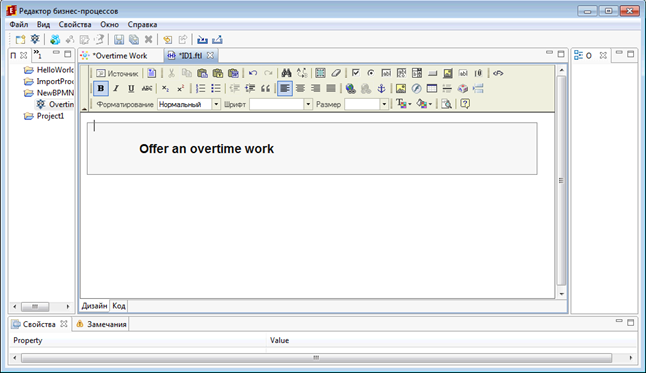Open the Шрифт font dropdown arrow
This screenshot has height=373, width=646.
pyautogui.click(x=308, y=104)
